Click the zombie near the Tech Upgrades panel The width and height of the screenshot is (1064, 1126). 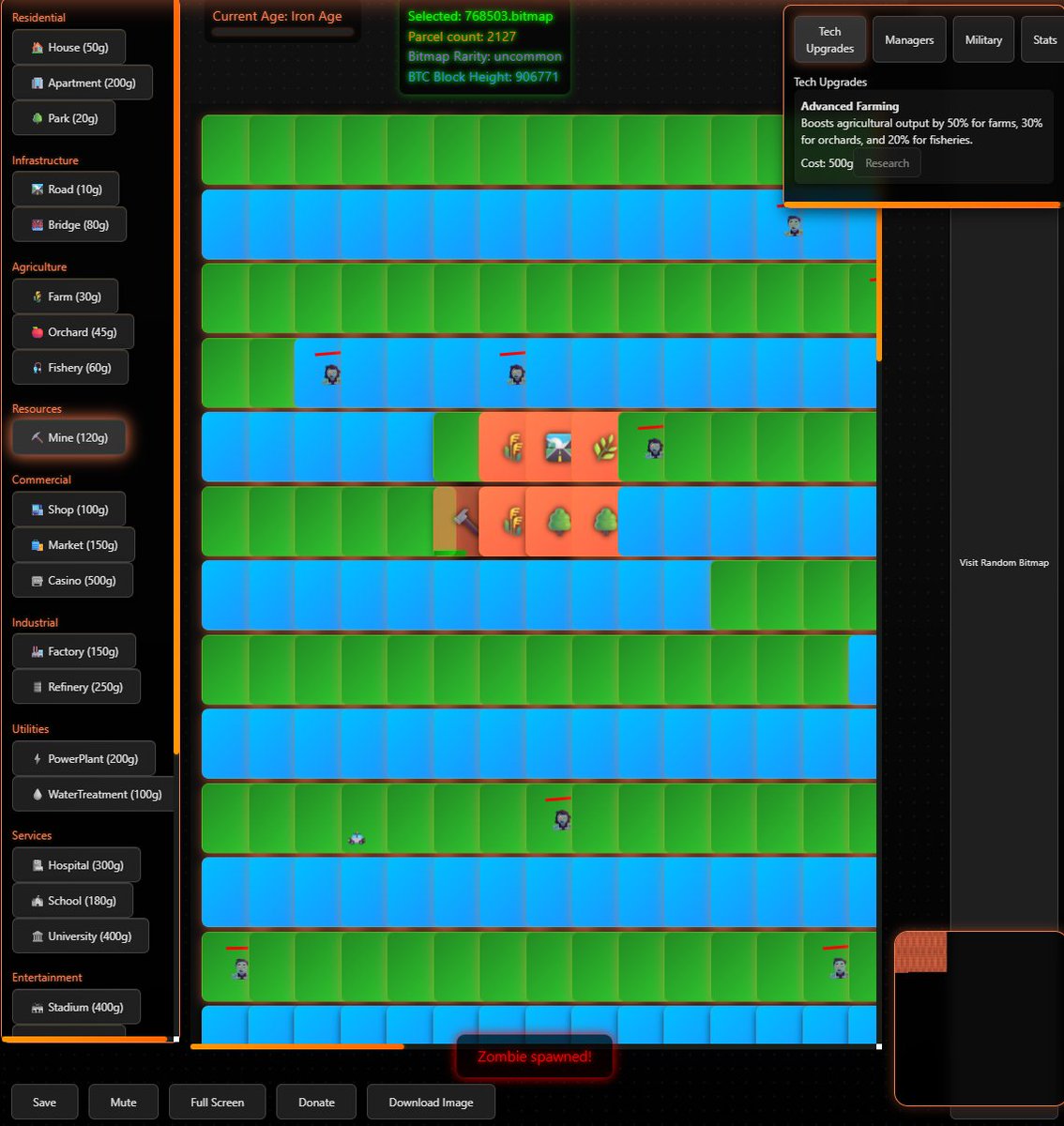pyautogui.click(x=794, y=225)
